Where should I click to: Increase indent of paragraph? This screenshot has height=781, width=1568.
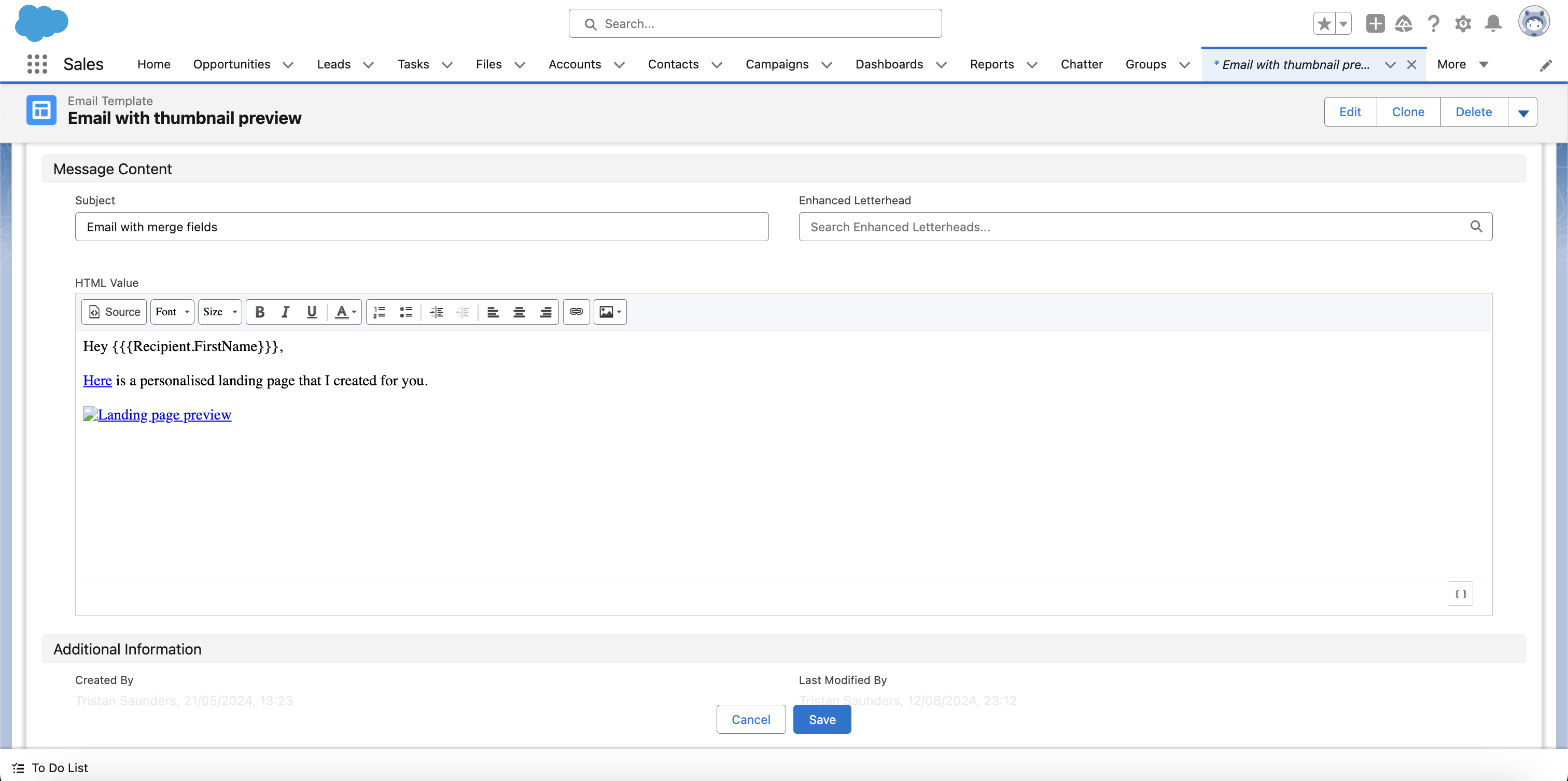[x=437, y=312]
